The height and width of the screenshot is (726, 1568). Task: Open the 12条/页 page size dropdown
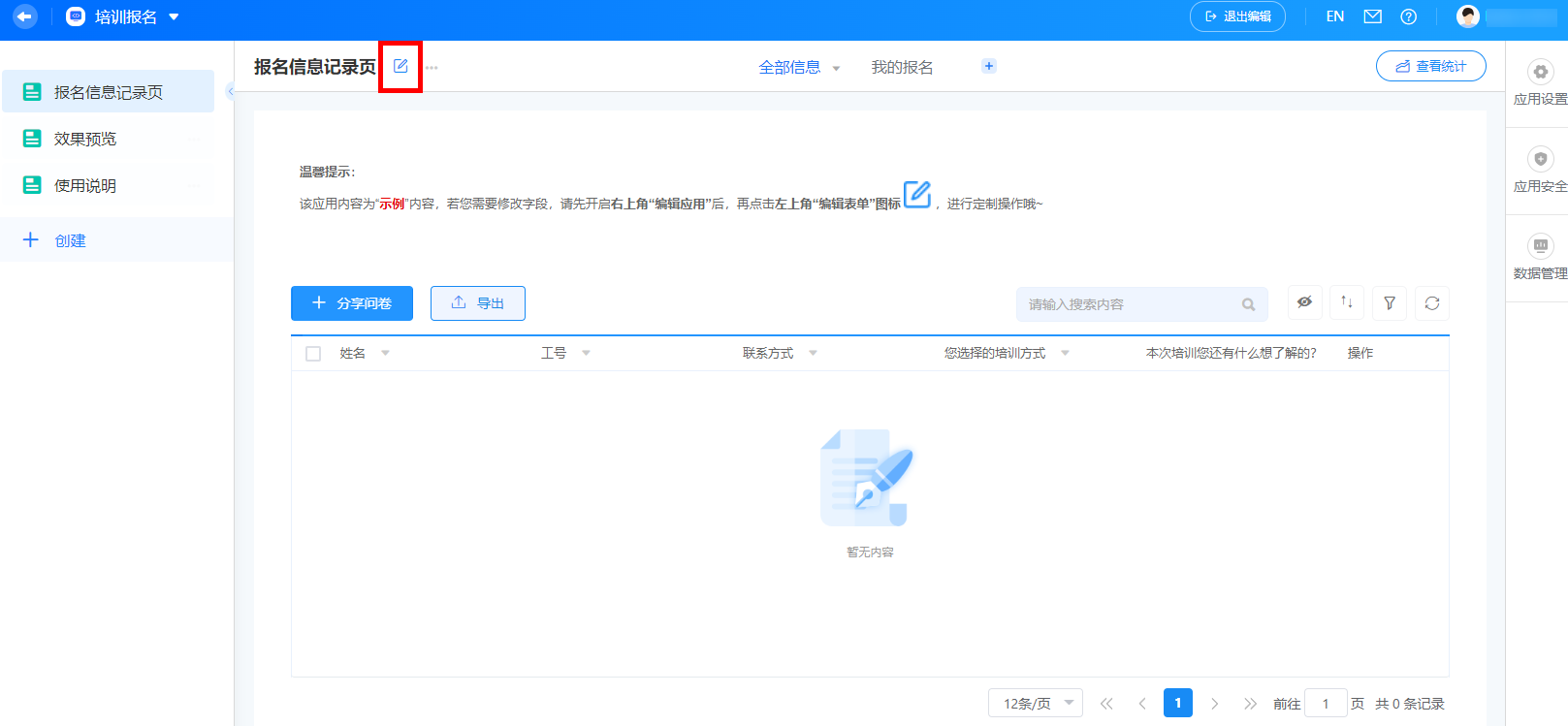[1036, 703]
